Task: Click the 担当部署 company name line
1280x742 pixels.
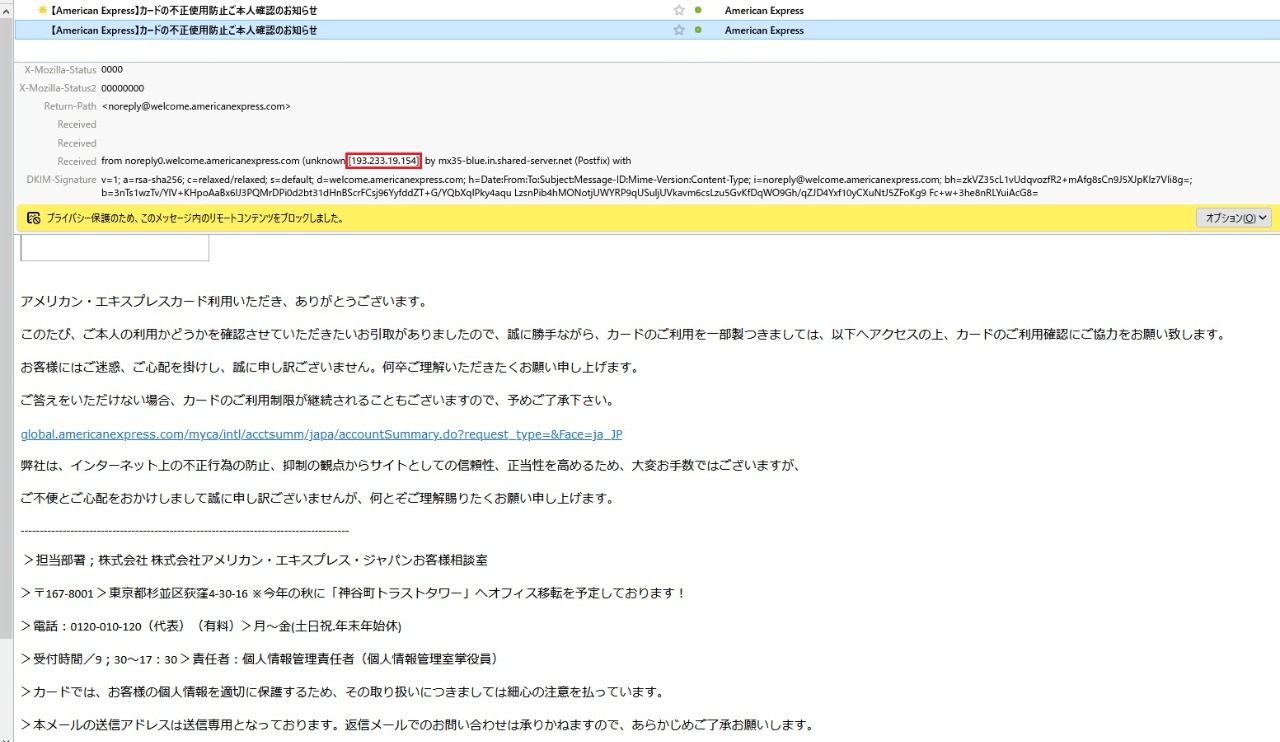Action: pos(254,560)
